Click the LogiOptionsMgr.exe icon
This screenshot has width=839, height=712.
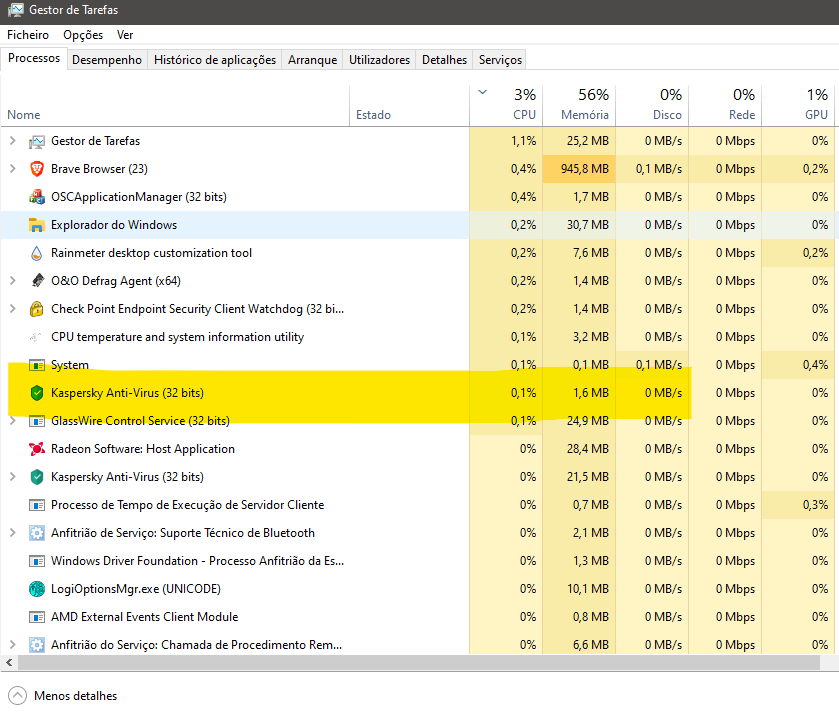tap(36, 589)
